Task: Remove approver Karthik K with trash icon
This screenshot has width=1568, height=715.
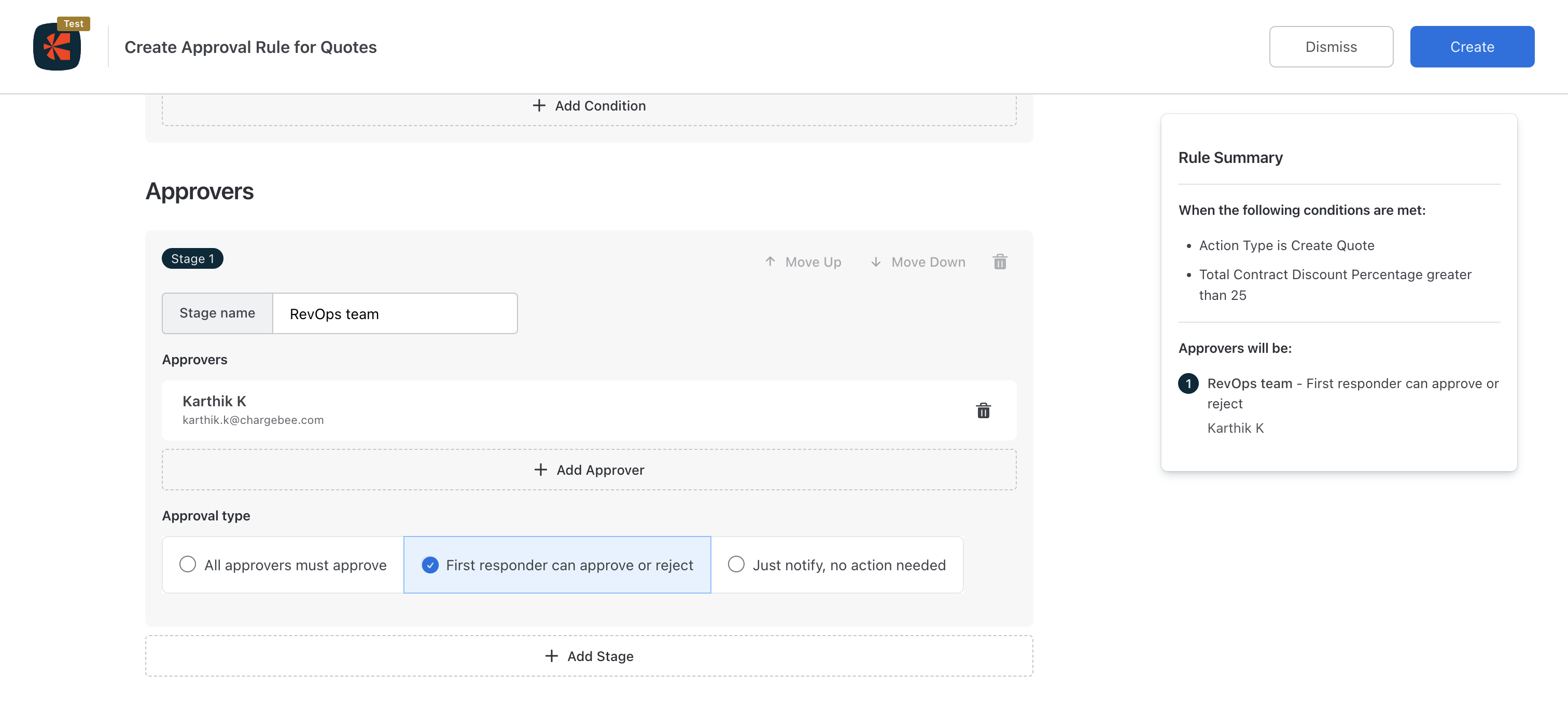Action: [983, 410]
